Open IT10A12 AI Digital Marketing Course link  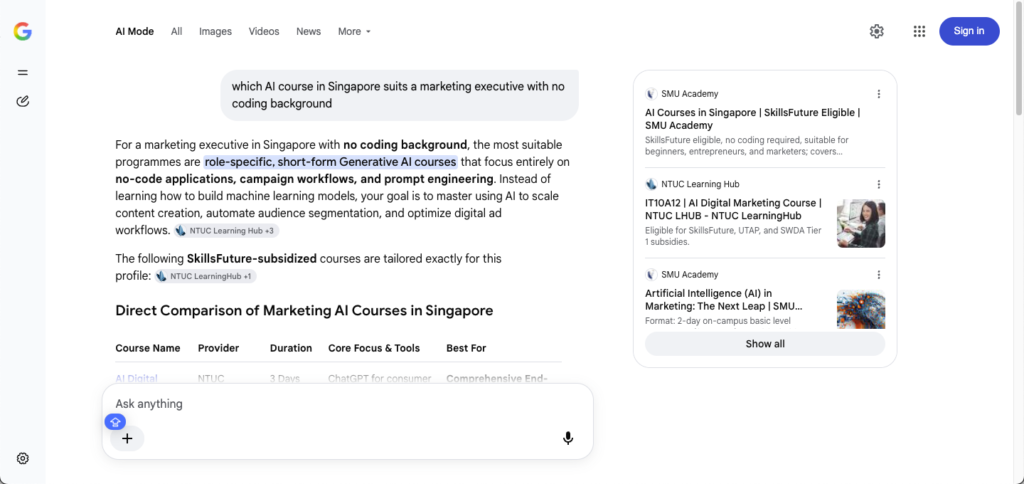tap(733, 209)
